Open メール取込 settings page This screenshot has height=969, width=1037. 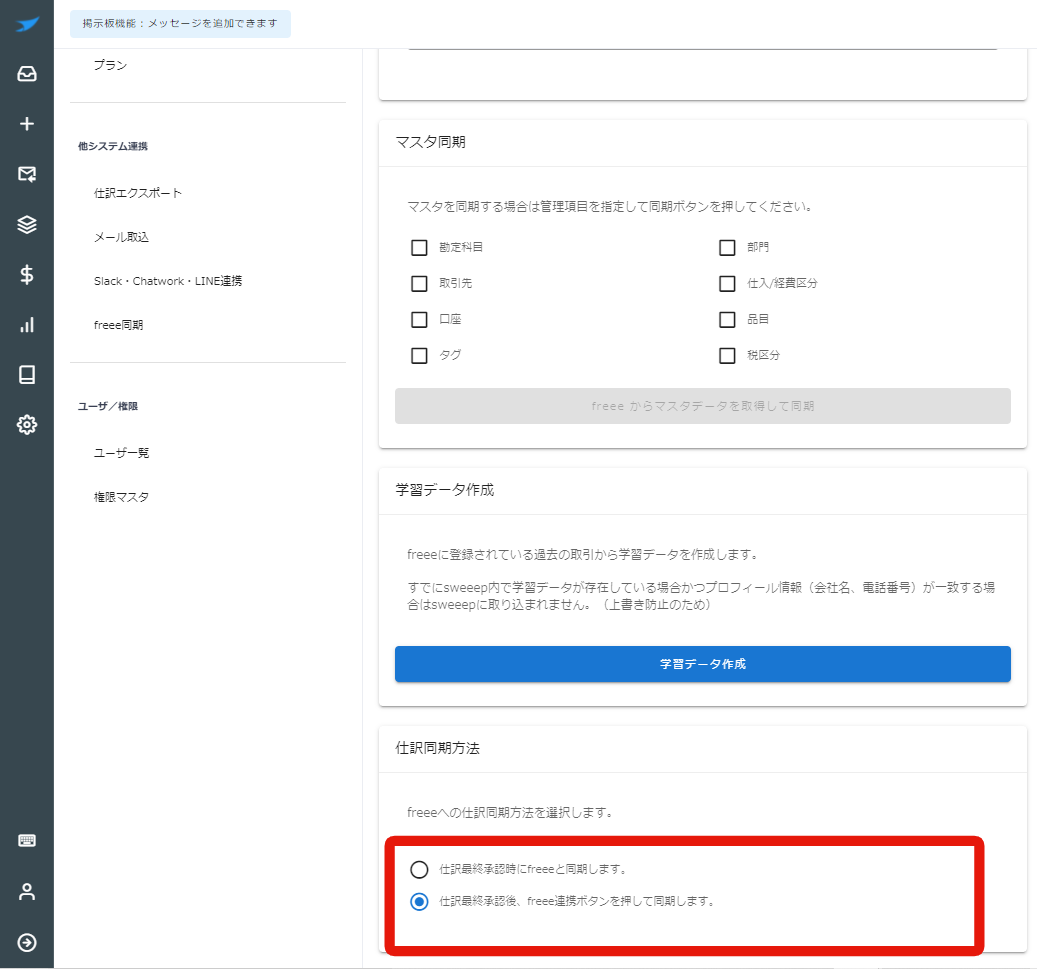tap(121, 237)
